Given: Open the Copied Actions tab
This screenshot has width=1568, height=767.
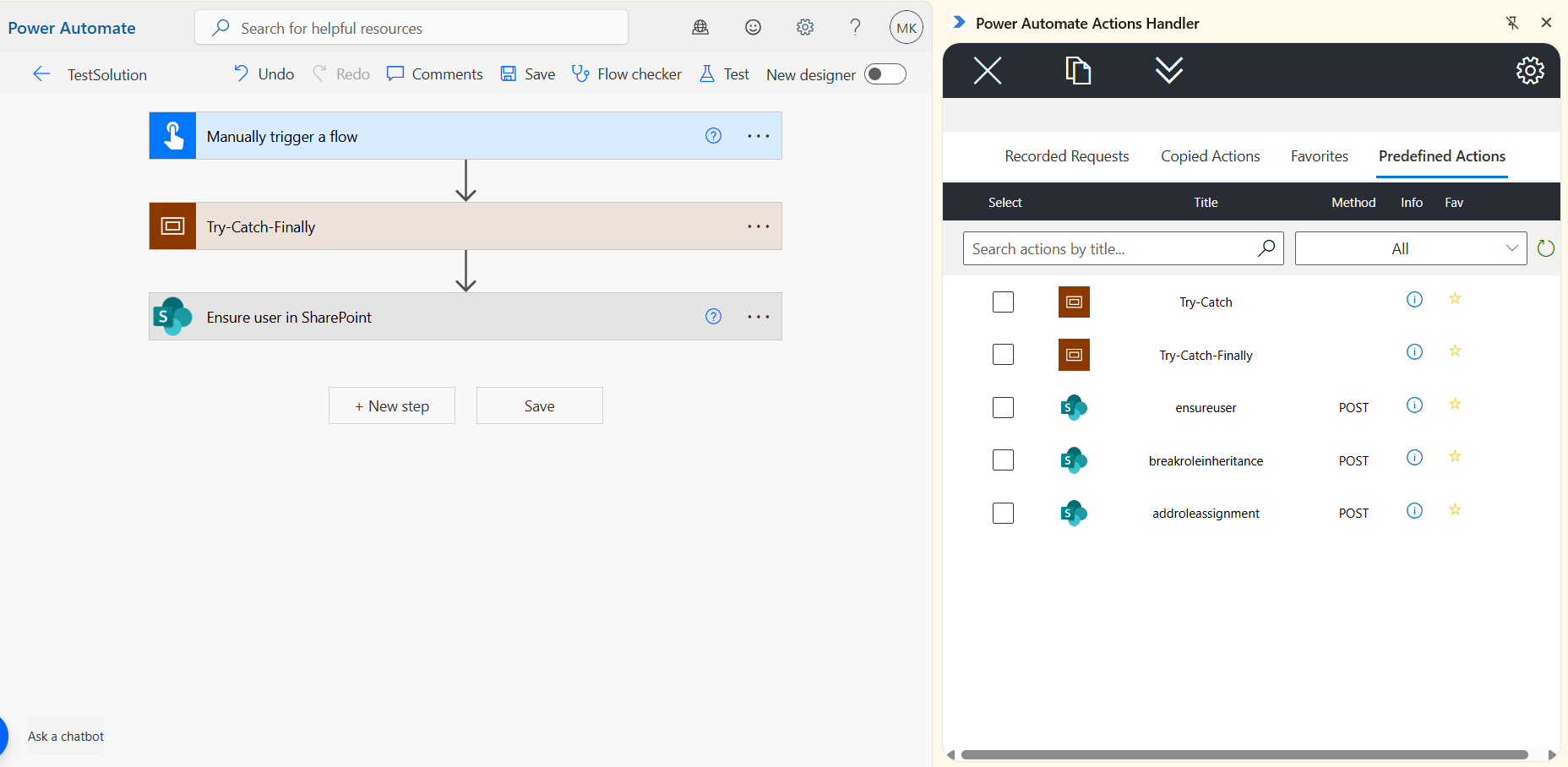Looking at the screenshot, I should pos(1210,156).
